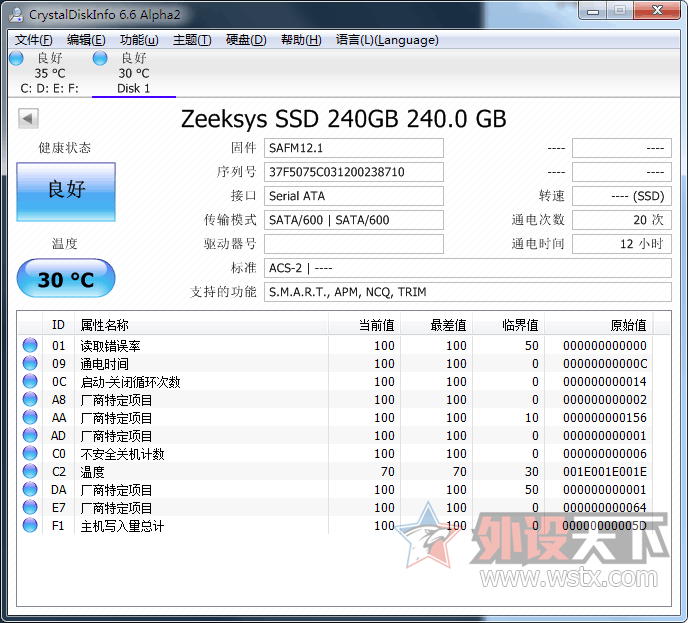
Task: Click raw value 000000000006
Action: point(605,454)
